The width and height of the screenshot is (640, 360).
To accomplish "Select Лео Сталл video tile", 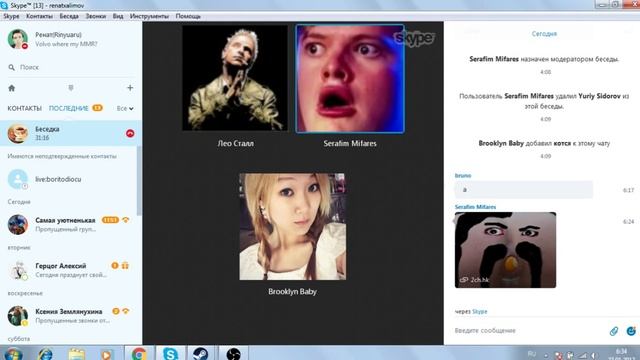I will [235, 78].
